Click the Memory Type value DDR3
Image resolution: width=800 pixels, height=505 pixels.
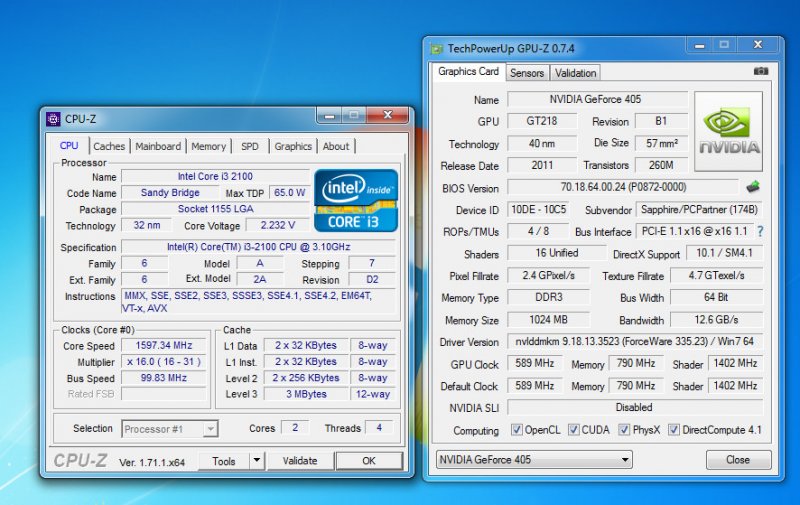point(548,297)
